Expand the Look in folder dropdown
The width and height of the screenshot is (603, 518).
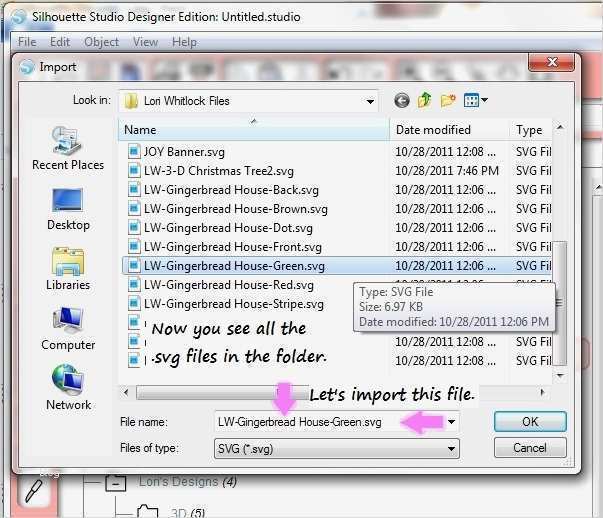[370, 102]
